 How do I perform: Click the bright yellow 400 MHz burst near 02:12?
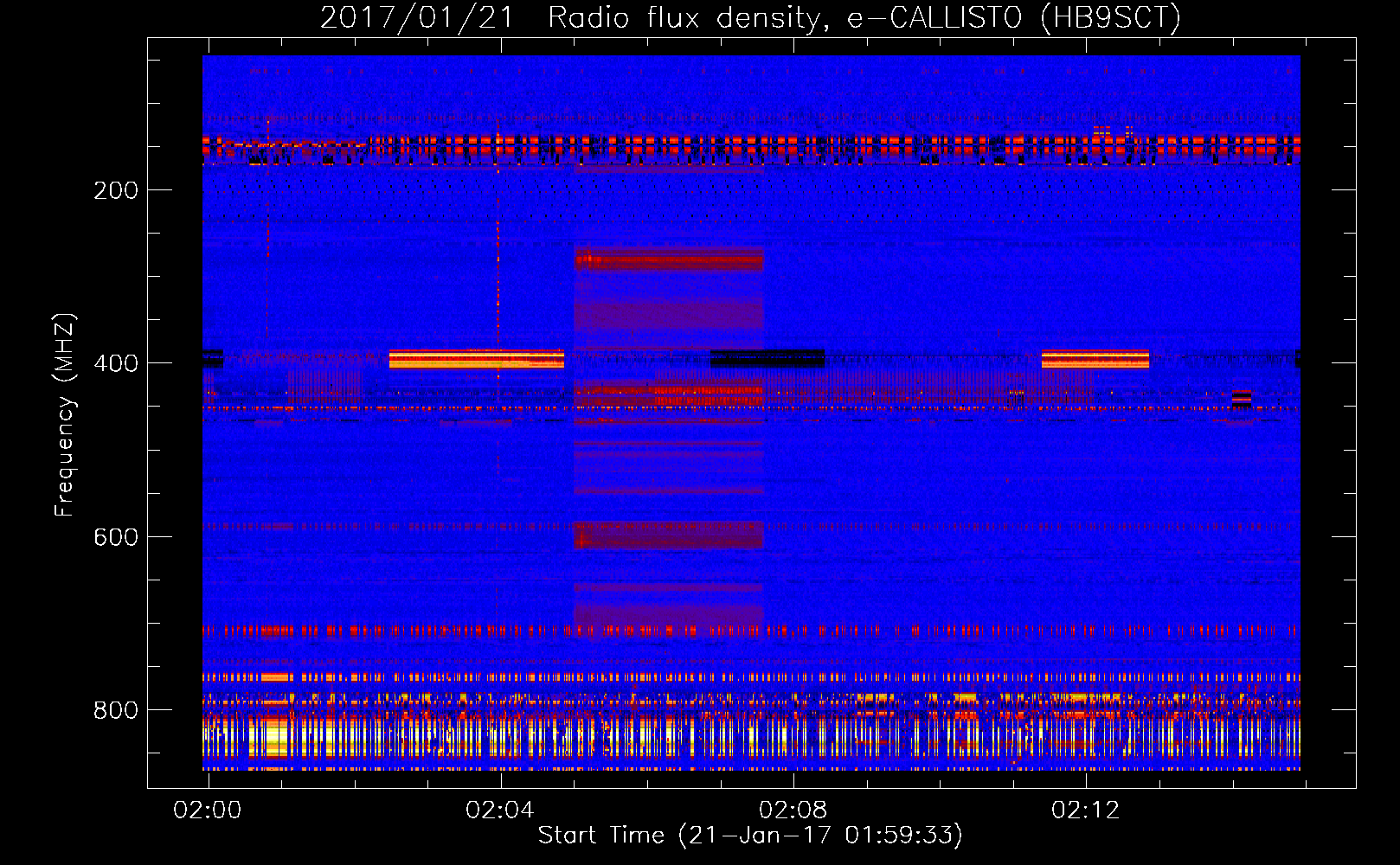coord(1095,359)
